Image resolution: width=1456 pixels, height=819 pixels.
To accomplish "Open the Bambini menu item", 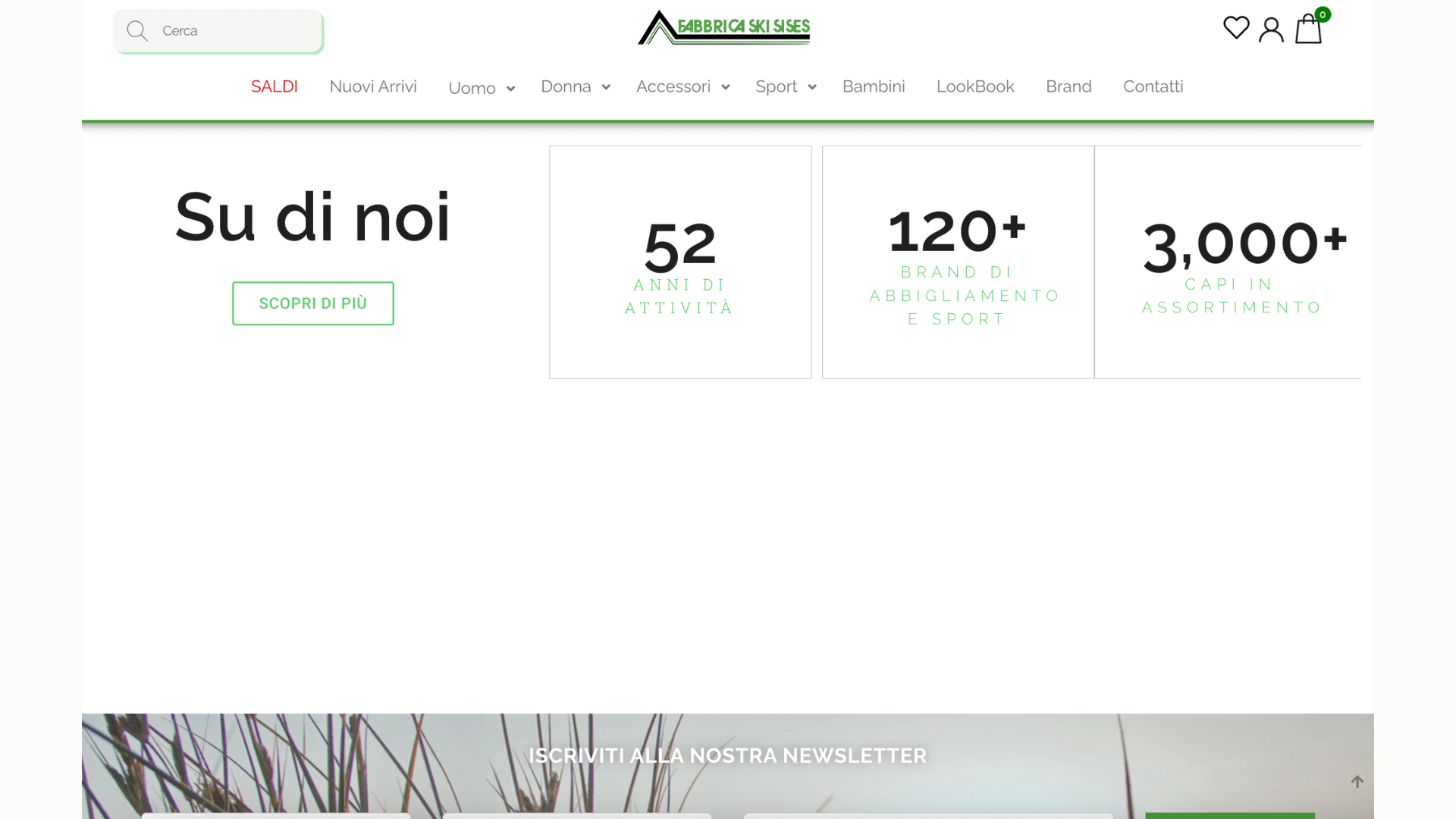I will pos(874,86).
